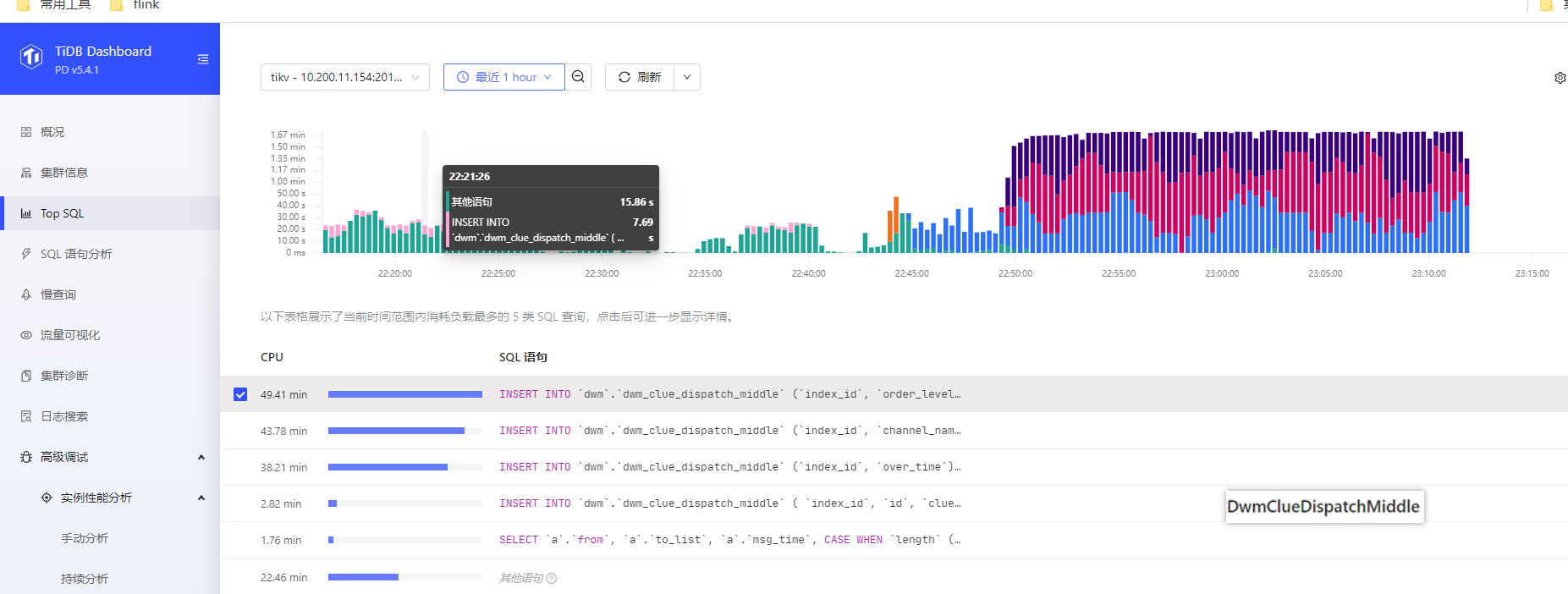Click the 流量可视化 eye icon in the sidebar
The height and width of the screenshot is (594, 1568).
[26, 335]
